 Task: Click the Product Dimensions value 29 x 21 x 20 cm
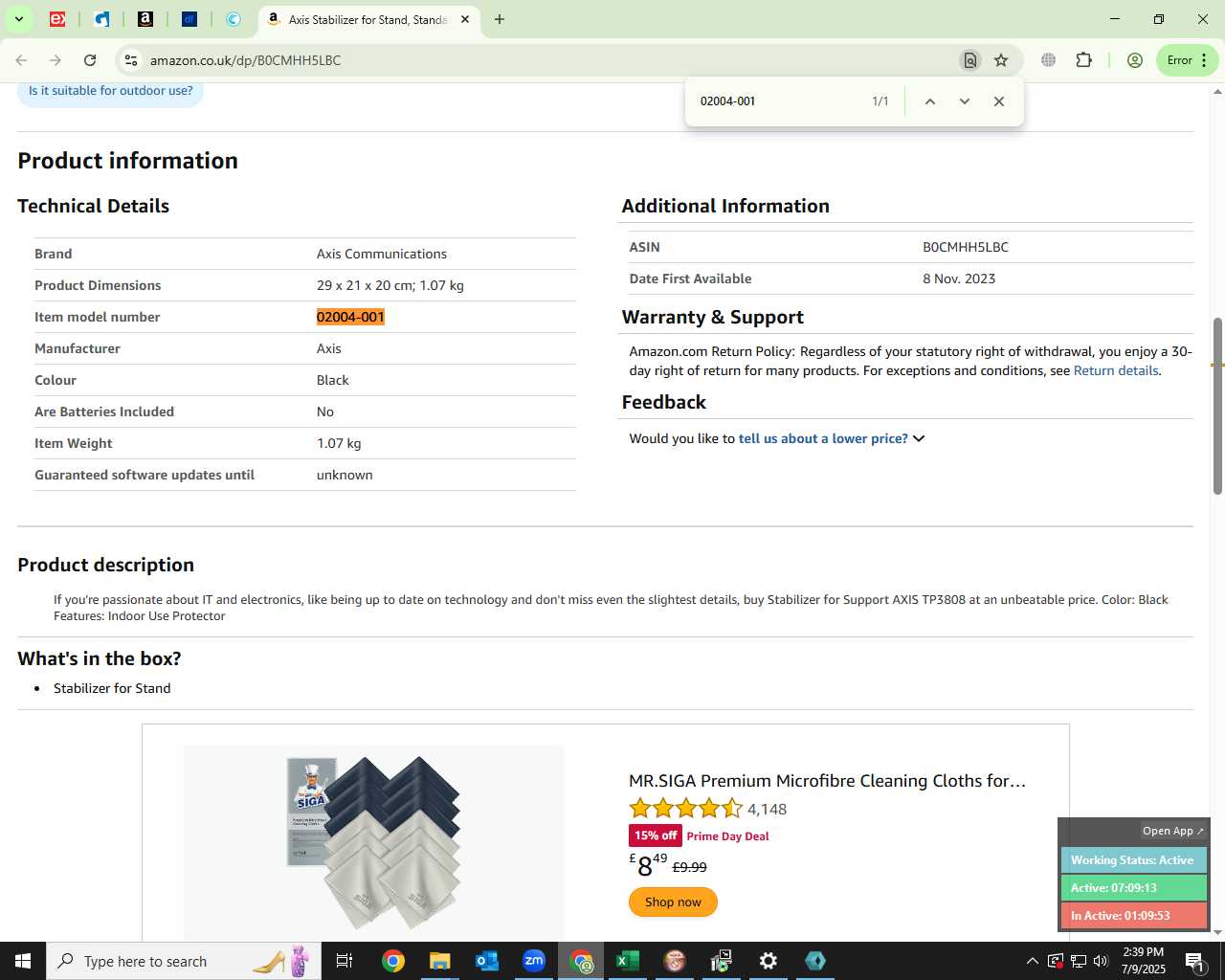[x=390, y=285]
